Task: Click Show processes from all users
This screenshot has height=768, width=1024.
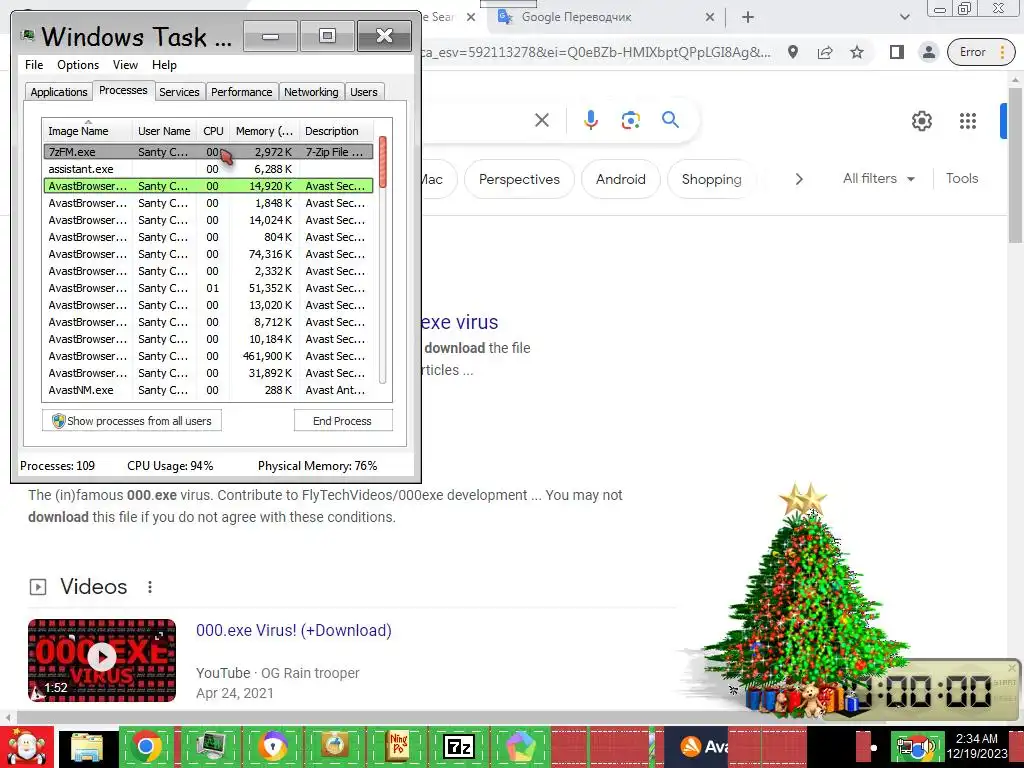Action: 132,421
